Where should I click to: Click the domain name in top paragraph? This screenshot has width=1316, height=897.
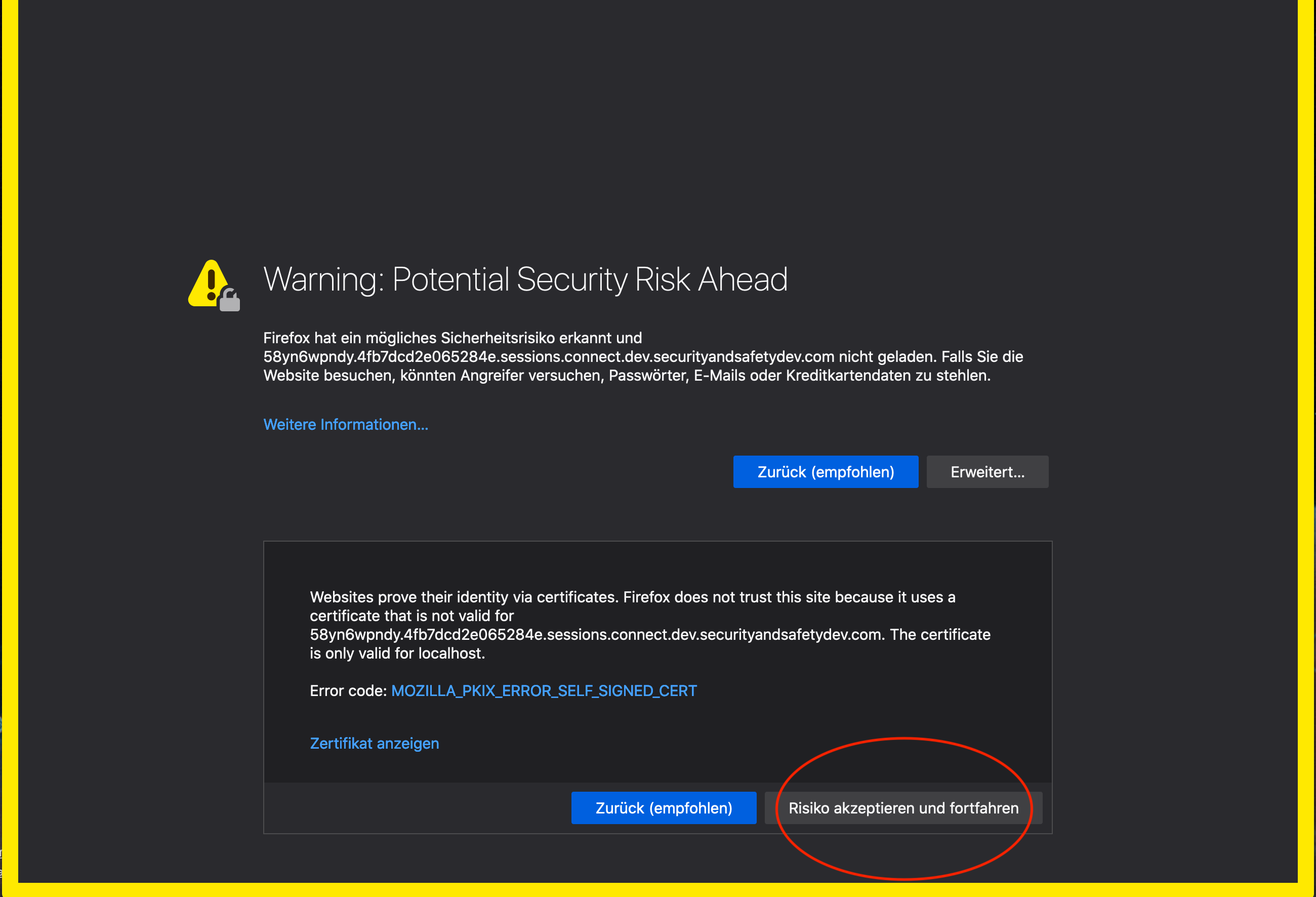549,357
